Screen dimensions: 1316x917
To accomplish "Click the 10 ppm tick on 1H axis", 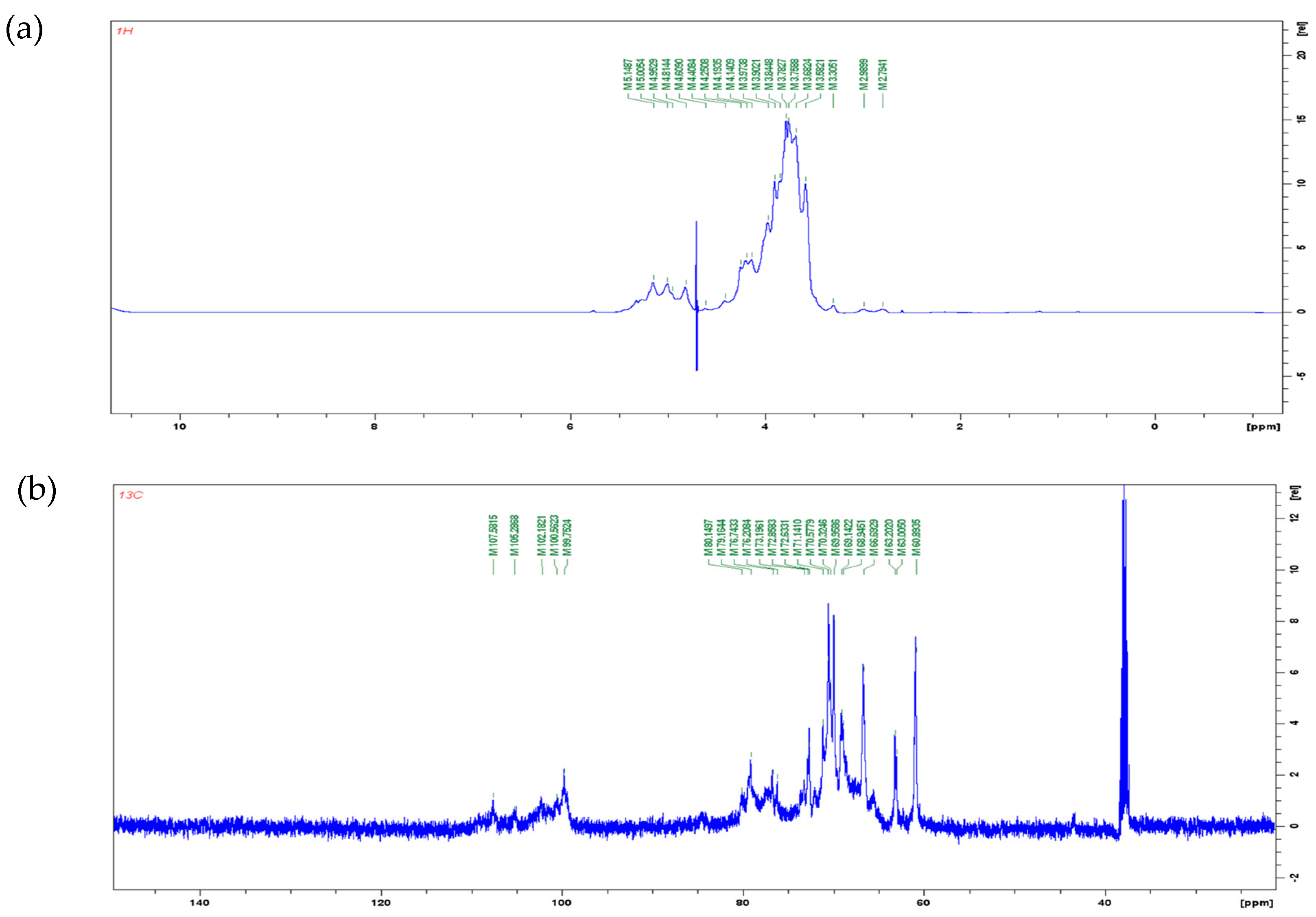I will coord(179,427).
